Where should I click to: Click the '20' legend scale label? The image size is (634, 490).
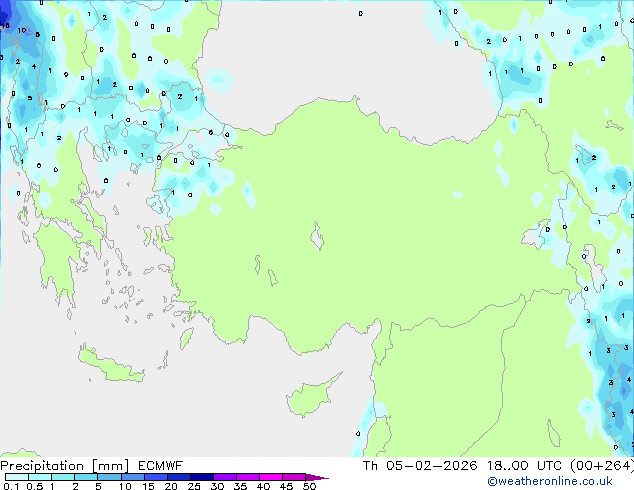tap(171, 486)
